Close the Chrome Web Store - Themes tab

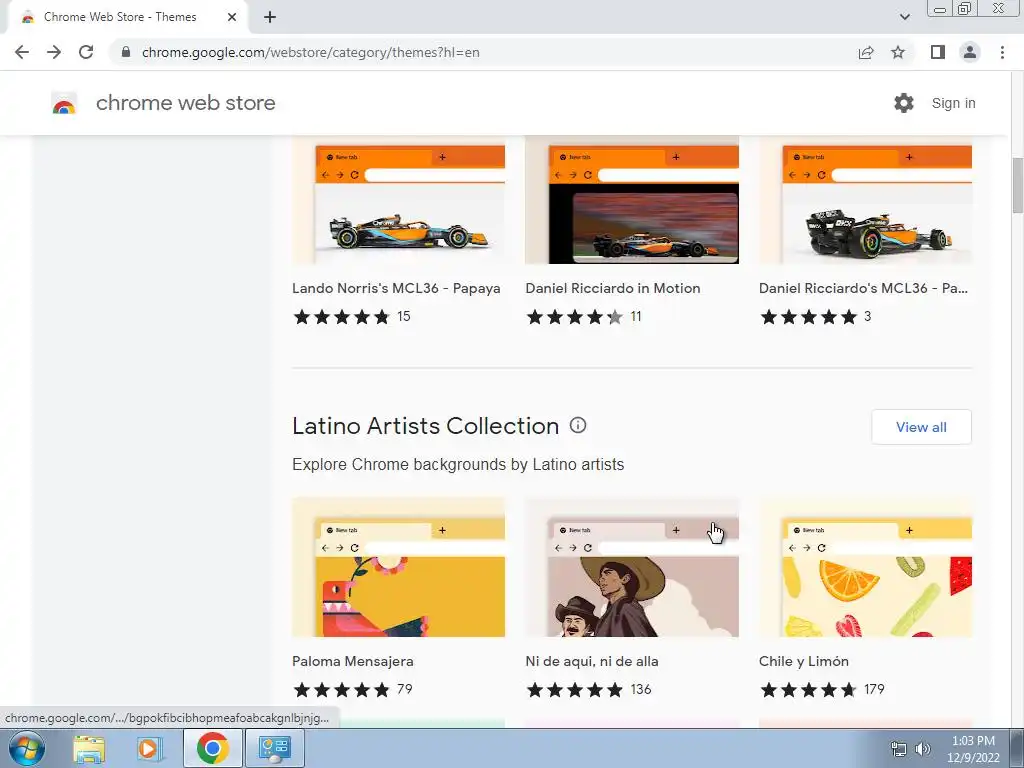[x=232, y=17]
